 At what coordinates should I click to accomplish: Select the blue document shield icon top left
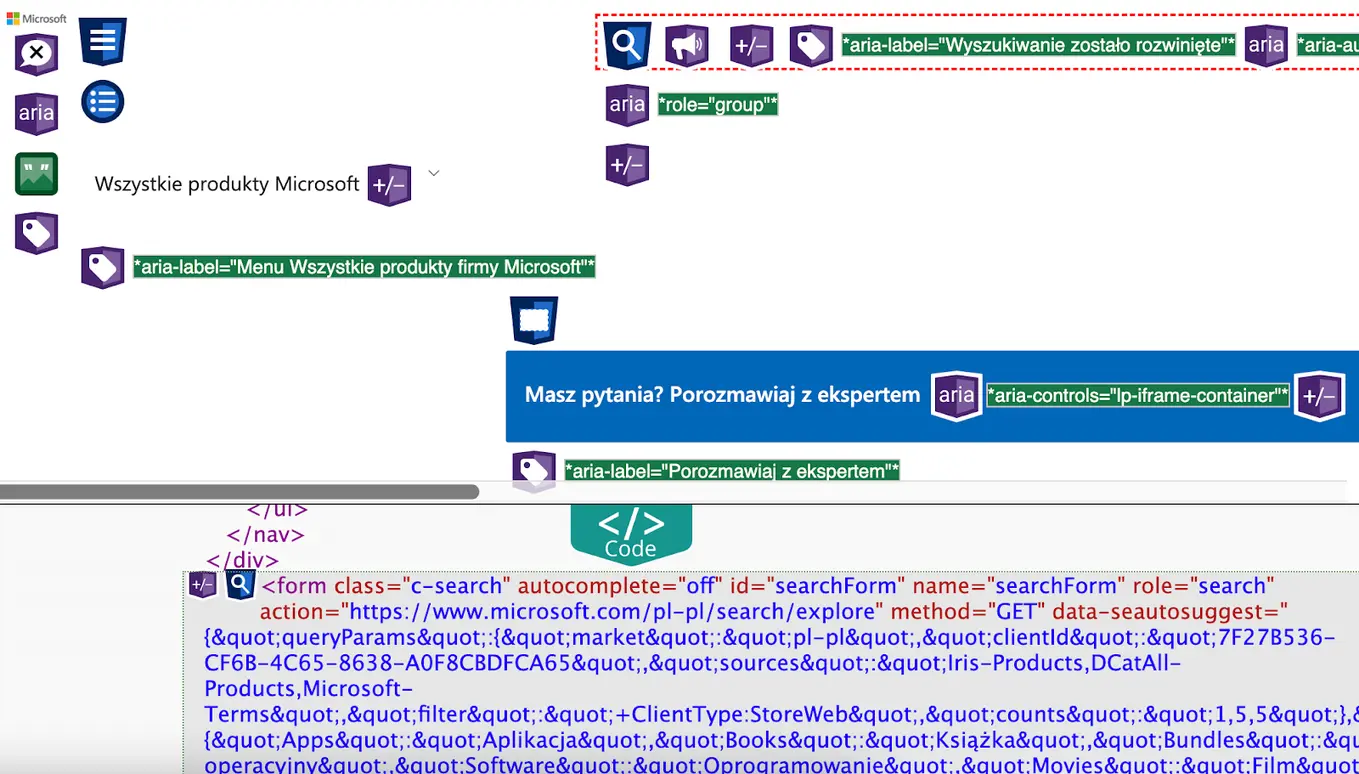point(103,40)
